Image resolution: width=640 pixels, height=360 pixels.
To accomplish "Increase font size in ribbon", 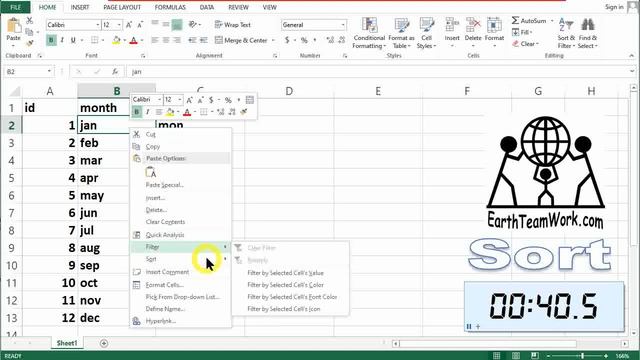I will [129, 25].
